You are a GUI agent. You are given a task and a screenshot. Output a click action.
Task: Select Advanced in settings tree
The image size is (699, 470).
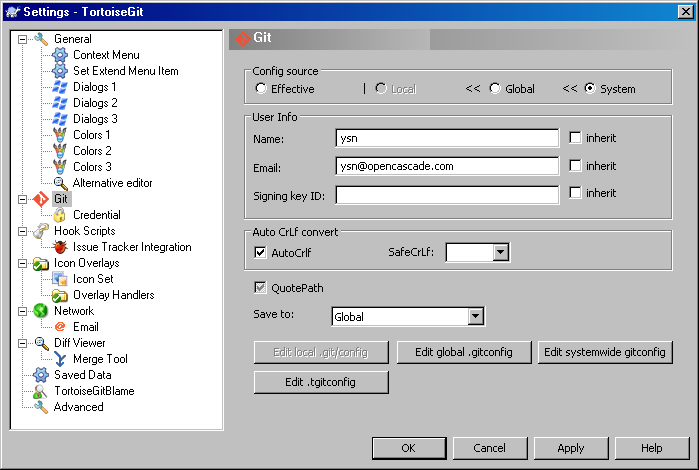coord(78,407)
